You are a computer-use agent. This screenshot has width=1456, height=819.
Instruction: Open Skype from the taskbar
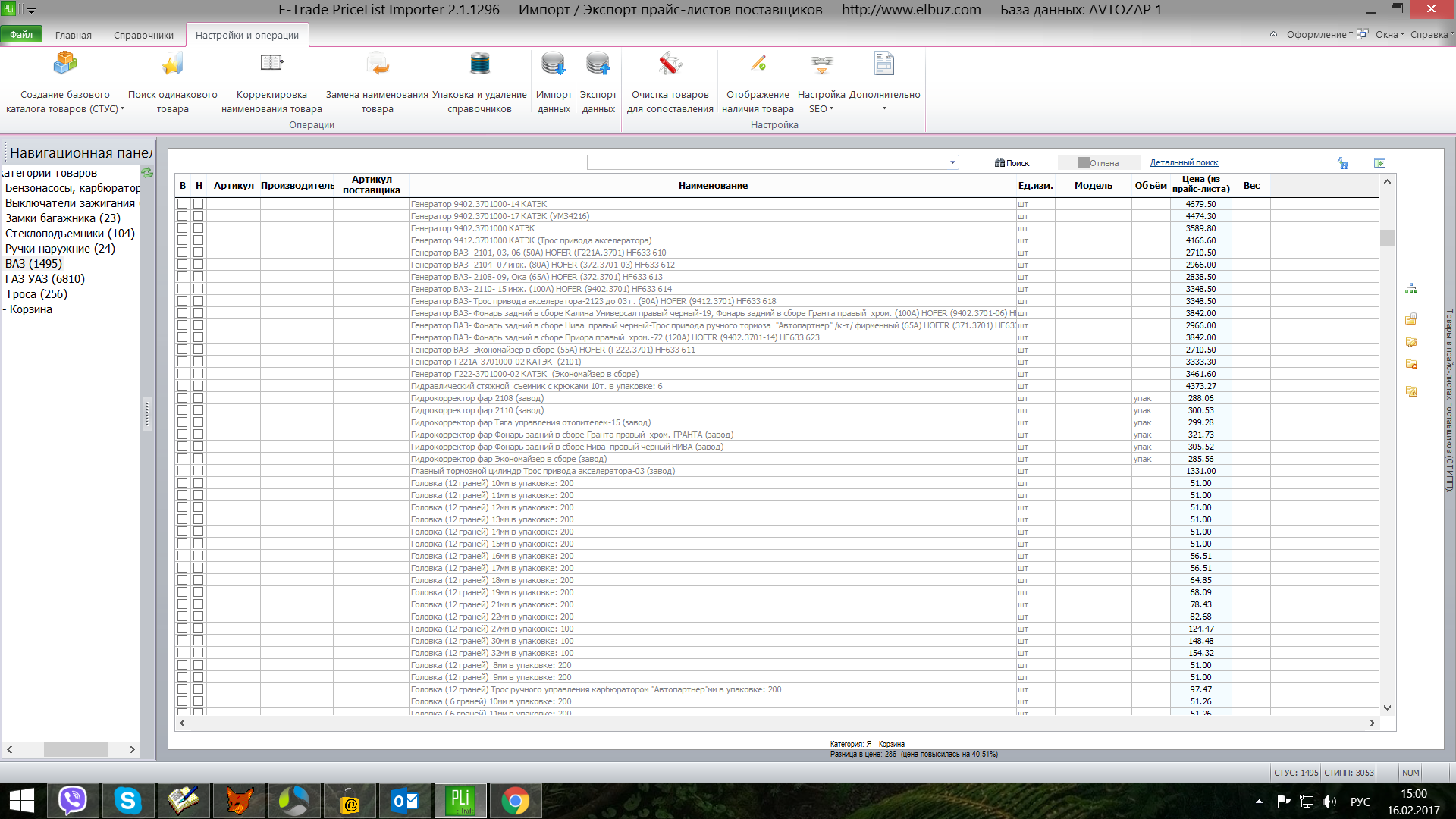click(127, 801)
